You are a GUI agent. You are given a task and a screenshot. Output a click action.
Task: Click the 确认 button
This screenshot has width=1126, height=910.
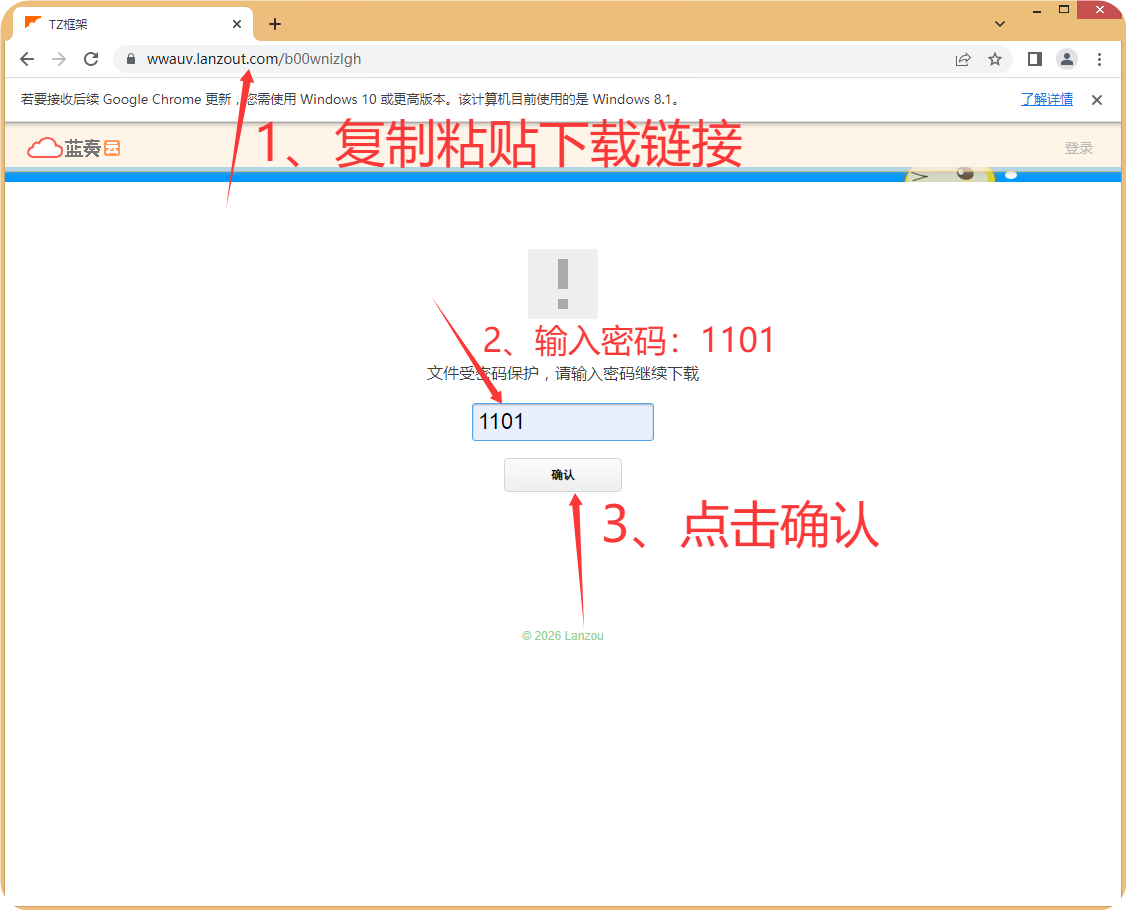(x=563, y=475)
